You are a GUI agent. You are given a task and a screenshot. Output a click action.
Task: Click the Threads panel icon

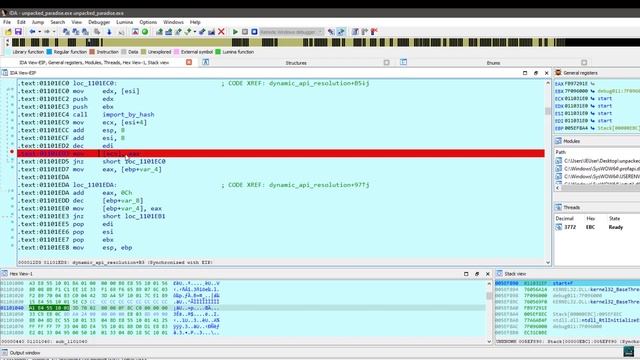(x=558, y=207)
